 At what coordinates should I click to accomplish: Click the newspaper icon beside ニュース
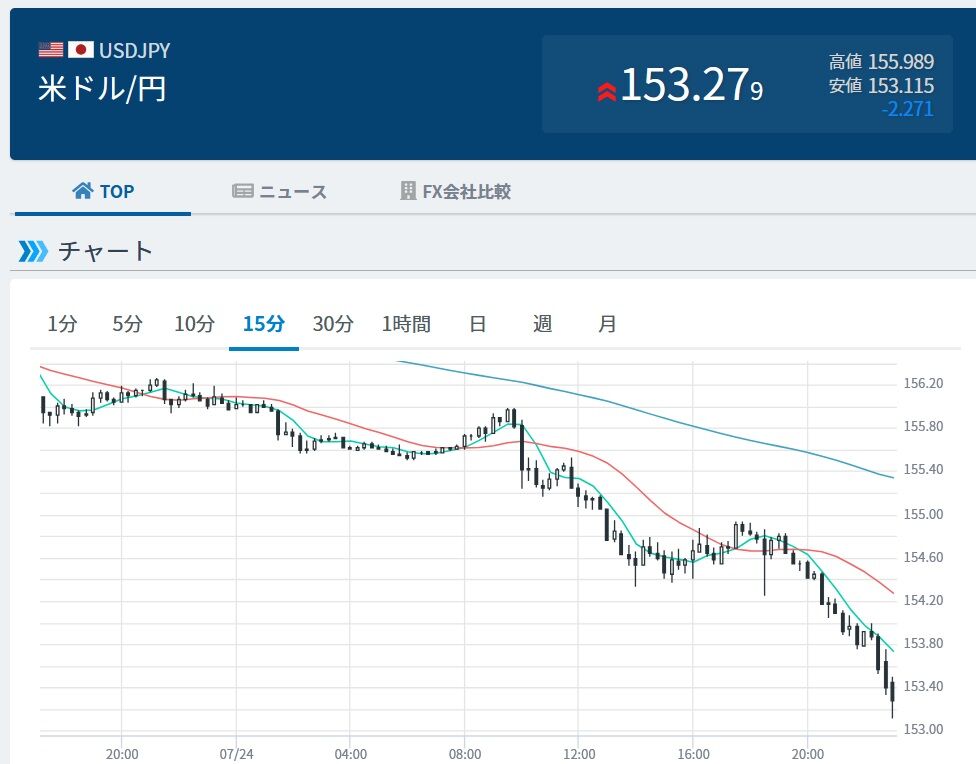point(242,191)
